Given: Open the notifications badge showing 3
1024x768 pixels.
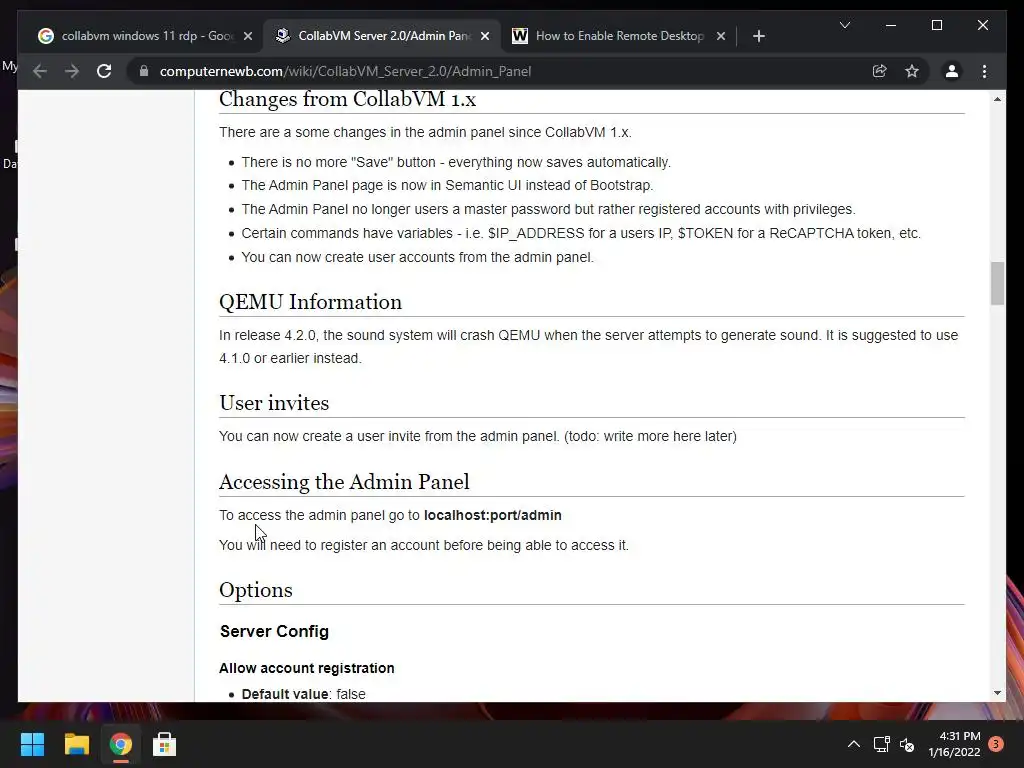Looking at the screenshot, I should coord(996,744).
